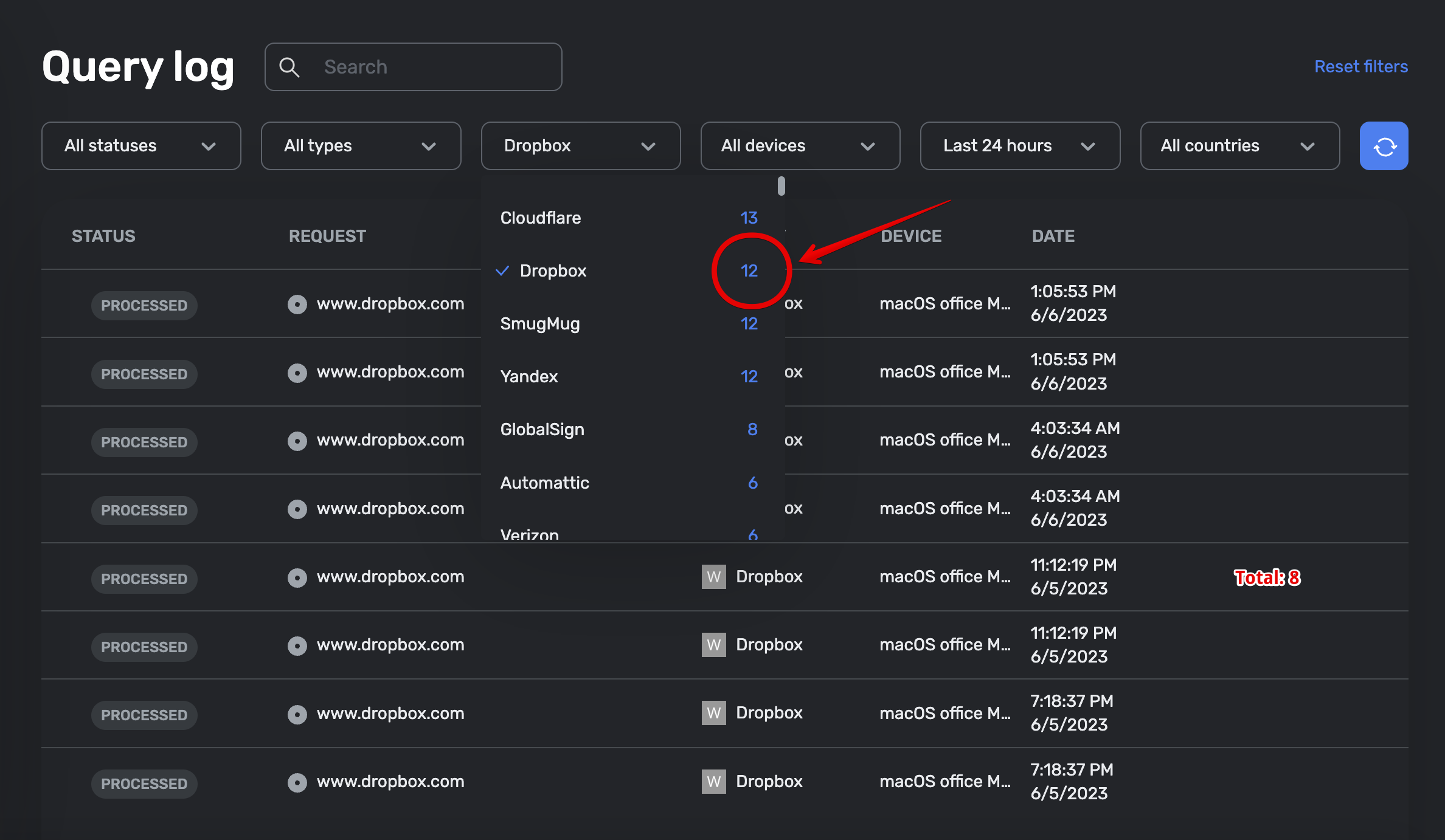Click the dropdown list scrollbar thumb
Image resolution: width=1445 pixels, height=840 pixels.
[781, 186]
